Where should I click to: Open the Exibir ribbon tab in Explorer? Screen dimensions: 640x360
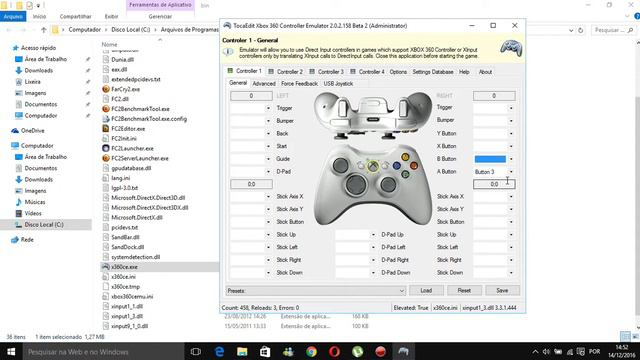point(111,17)
